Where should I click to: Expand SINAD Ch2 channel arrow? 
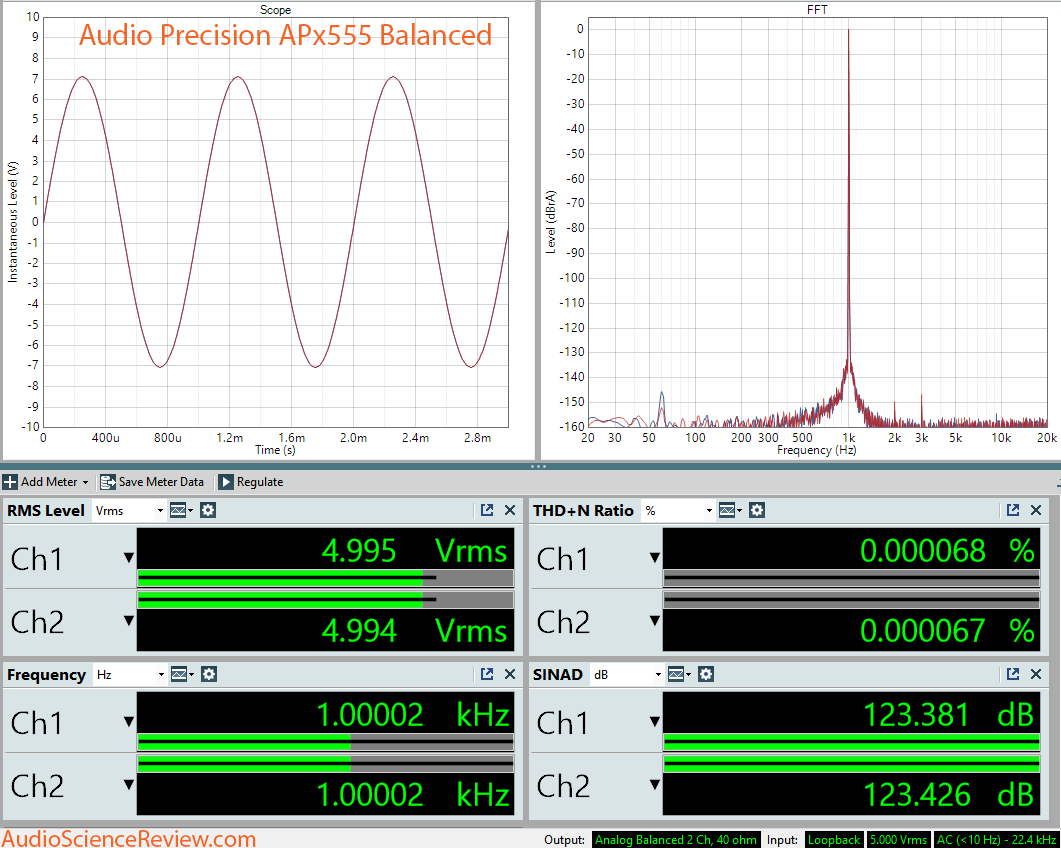(x=654, y=784)
